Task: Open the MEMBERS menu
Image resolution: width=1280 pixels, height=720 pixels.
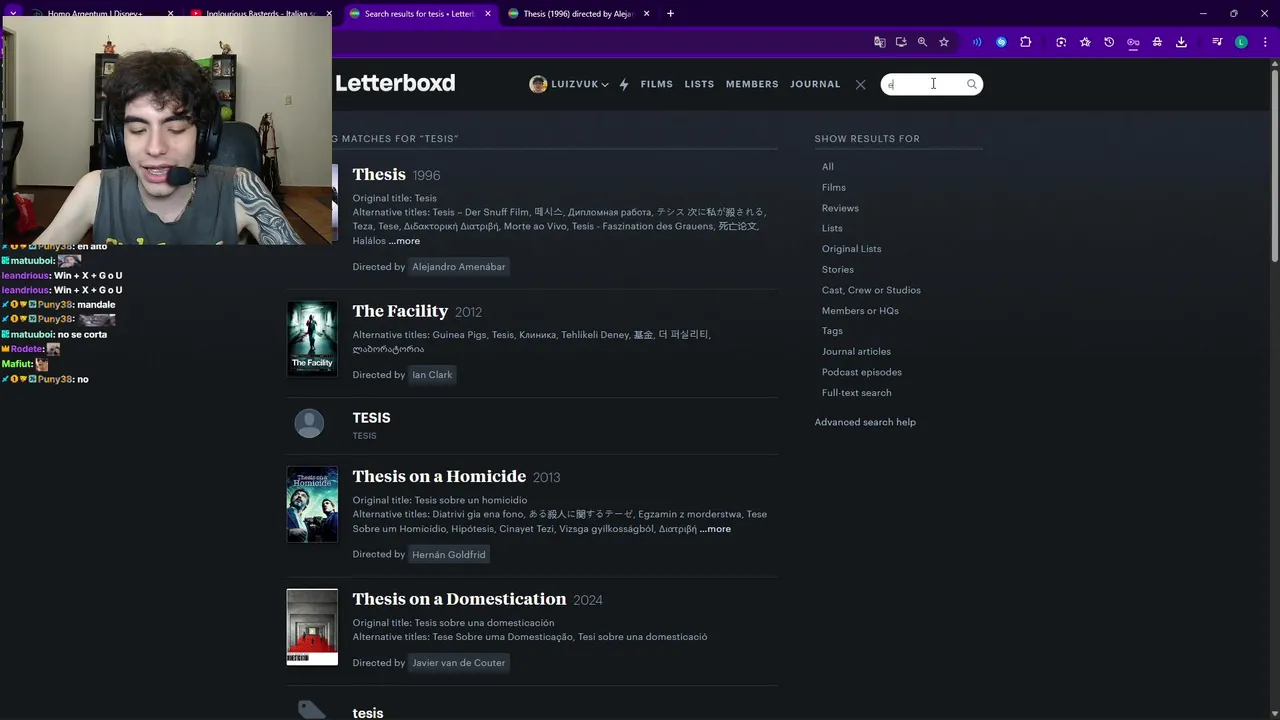Action: [x=752, y=84]
